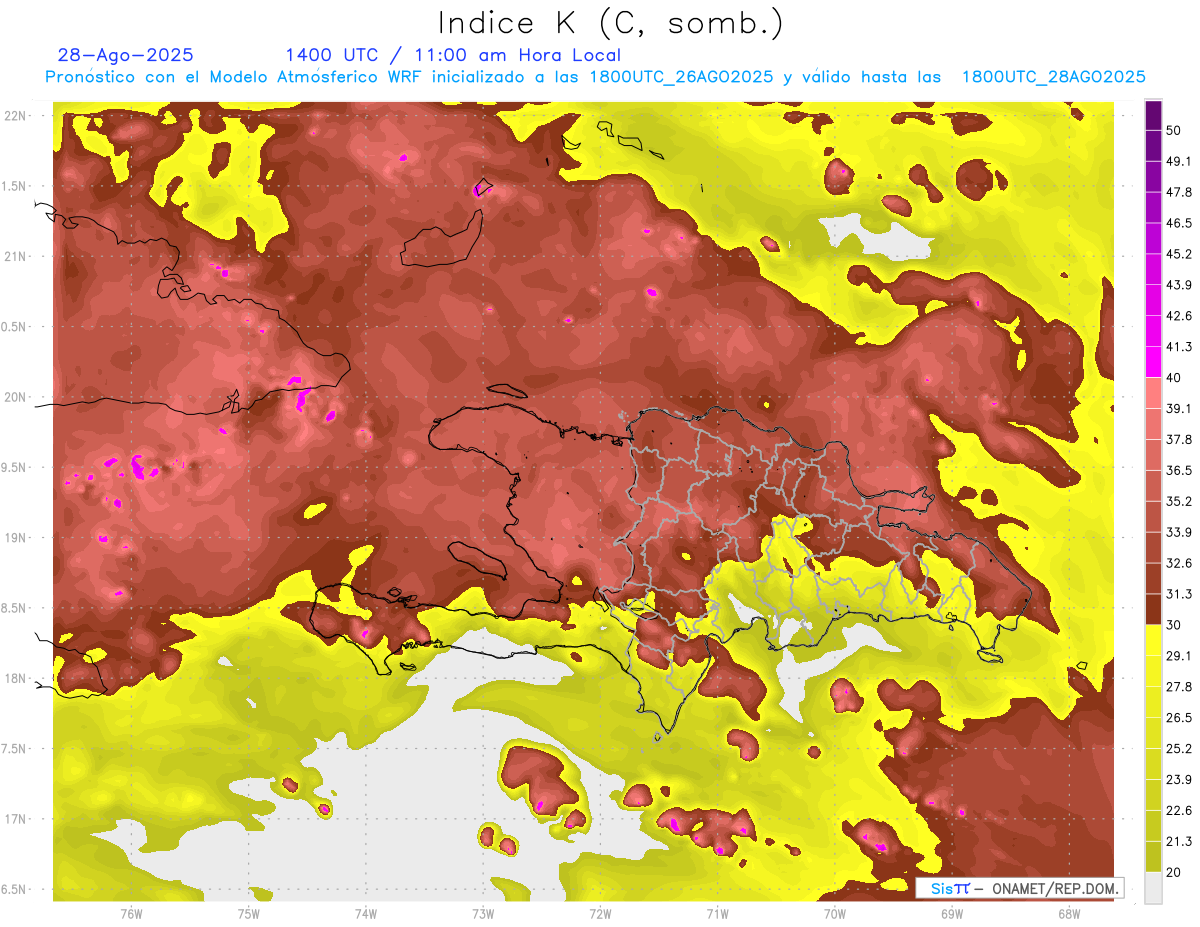Click the "19N" latitude axis label
This screenshot has width=1200, height=927.
(x=16, y=538)
